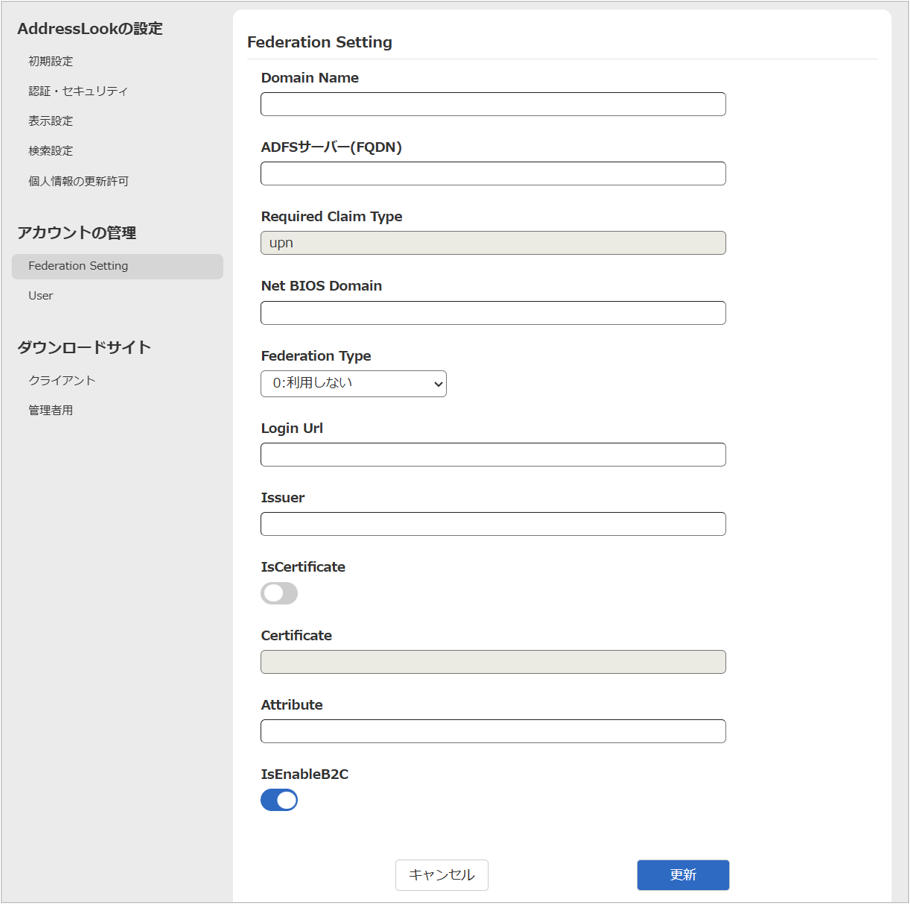Open 検索設定 menu item
Image resolution: width=910 pixels, height=904 pixels.
(51, 151)
